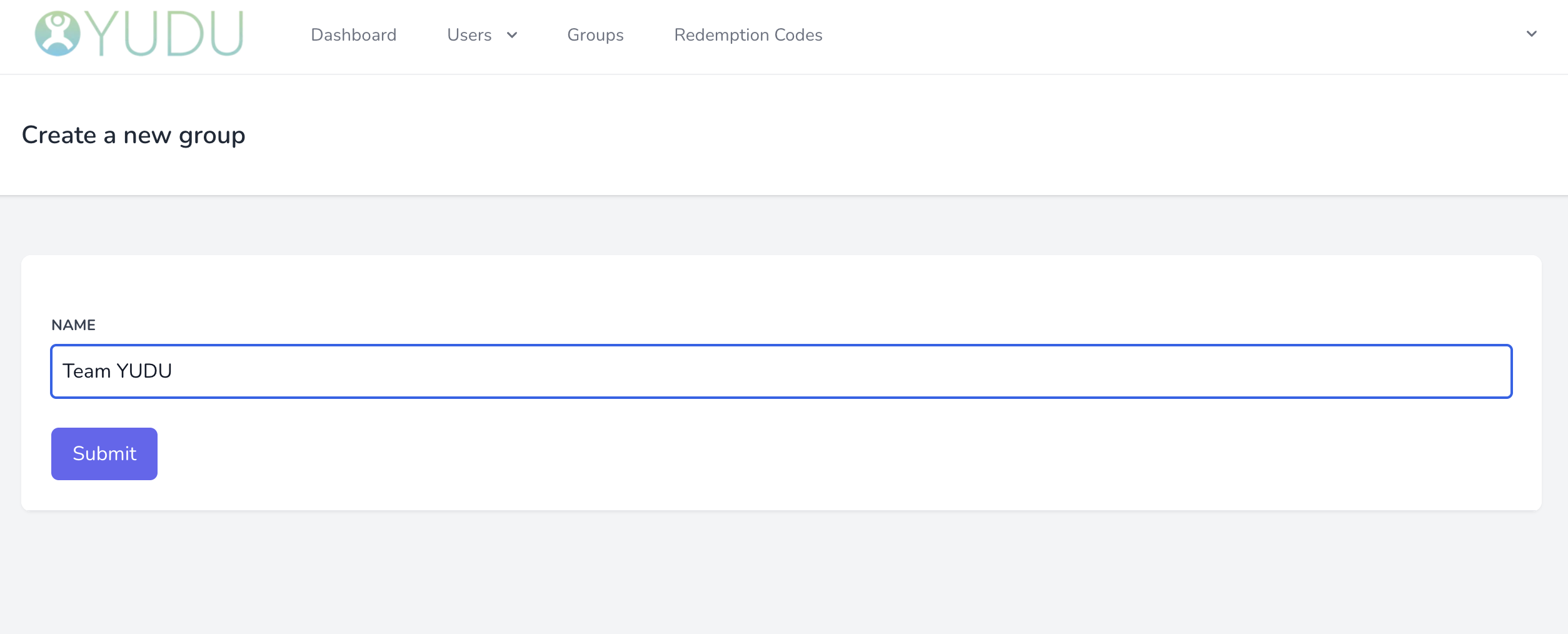Click the Groups navigation tab

click(x=595, y=36)
